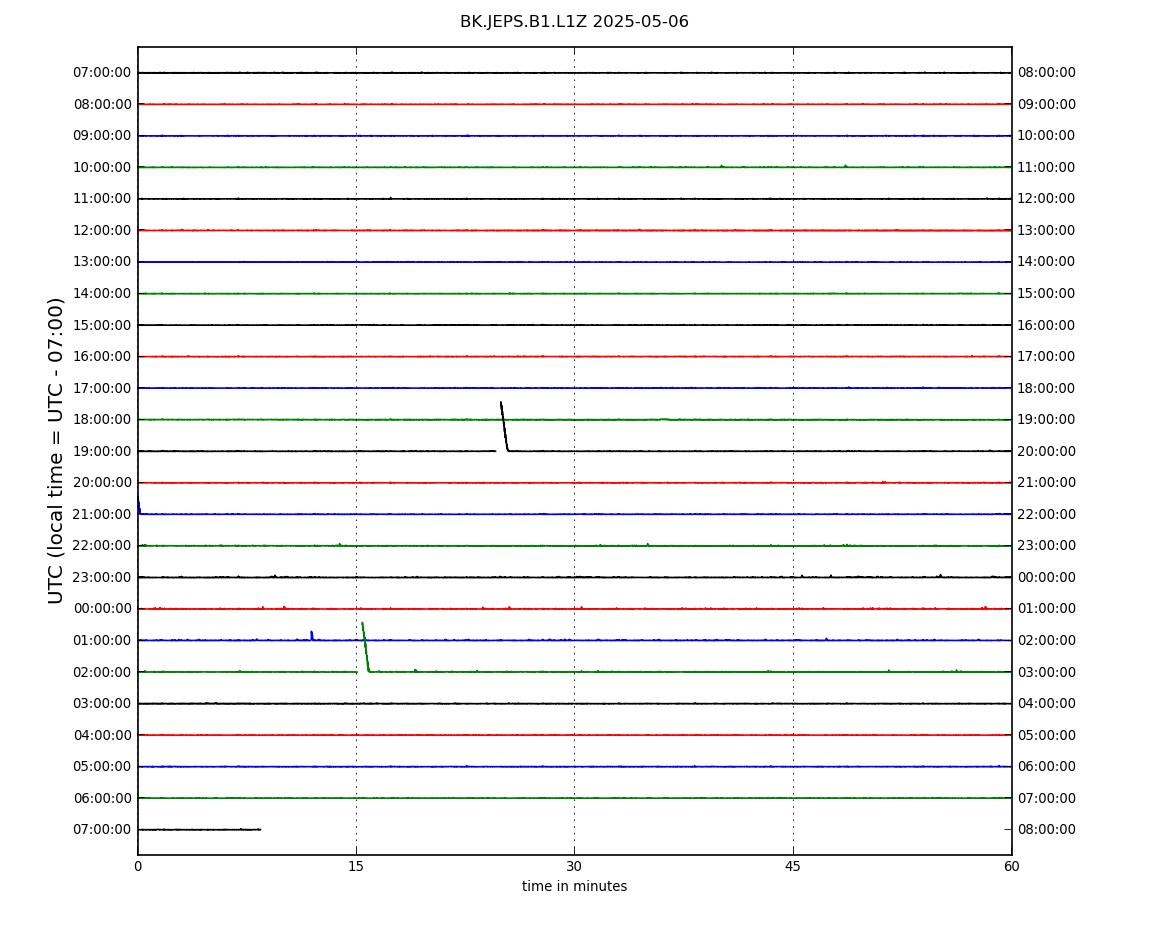Select x-axis tick label 0

138,866
